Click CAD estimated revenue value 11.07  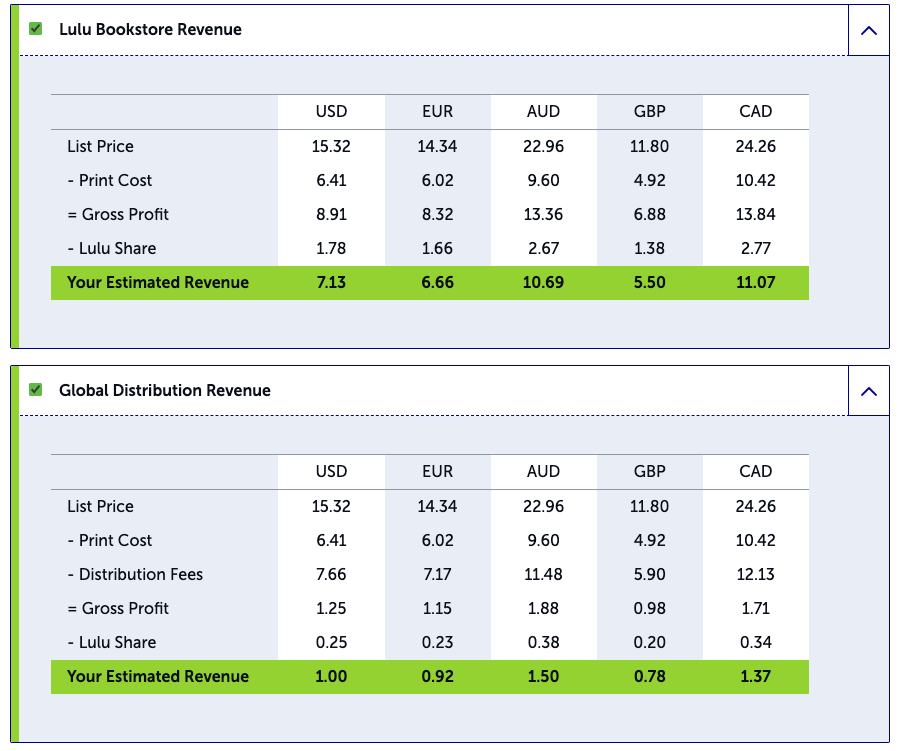(x=755, y=282)
